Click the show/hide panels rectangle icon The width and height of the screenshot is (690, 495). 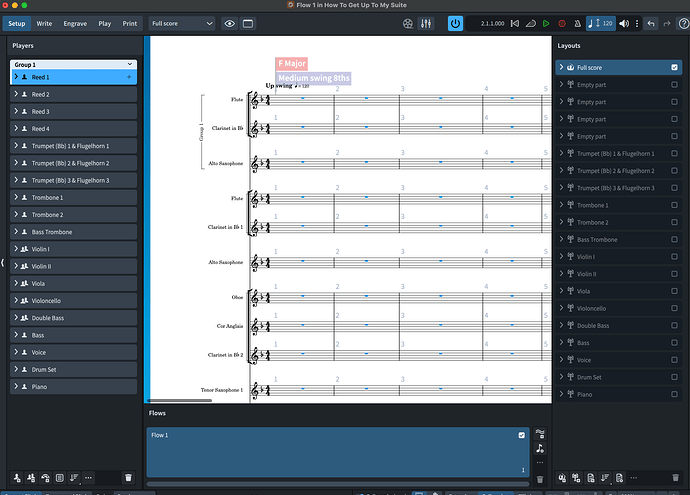click(248, 24)
